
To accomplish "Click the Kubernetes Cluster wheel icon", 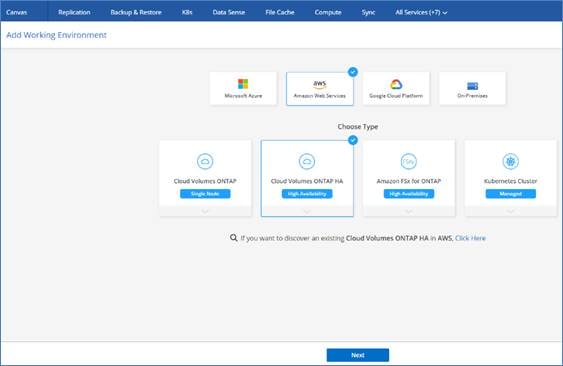I will (511, 161).
